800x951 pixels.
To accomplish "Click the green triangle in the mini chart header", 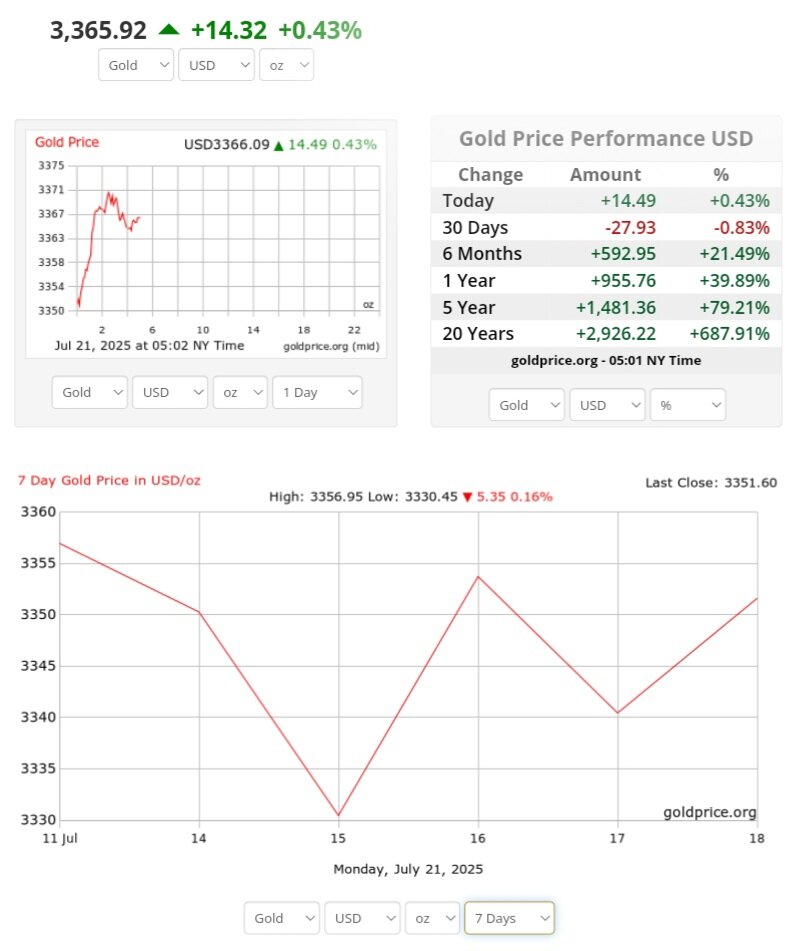I will coord(278,145).
